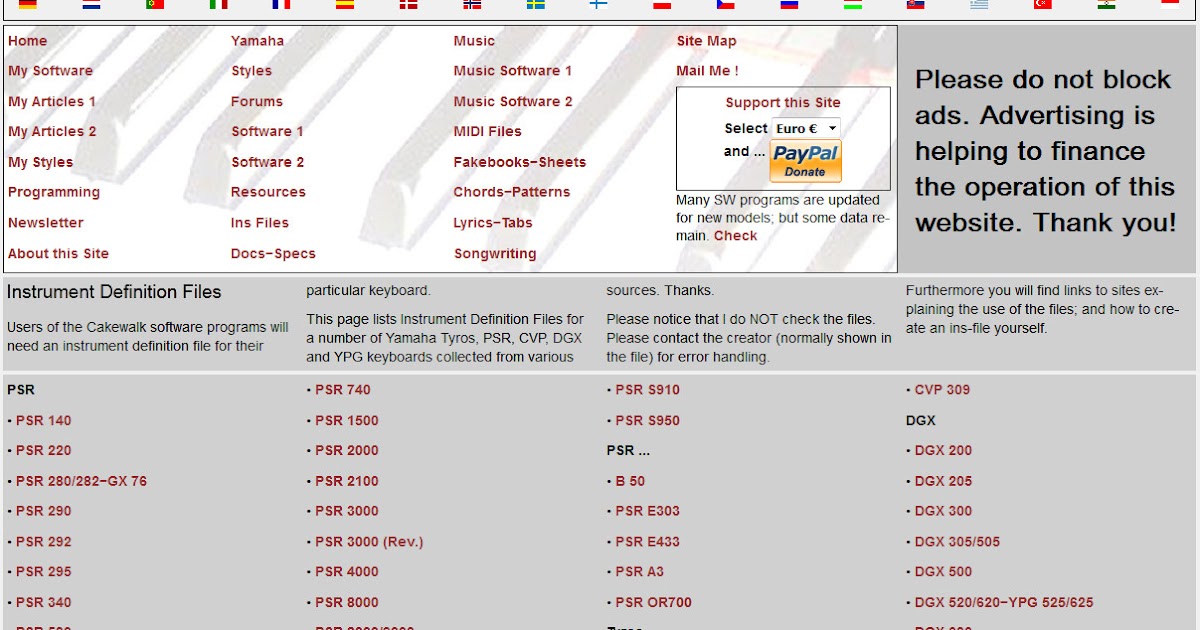Open the Resources page
Image resolution: width=1200 pixels, height=630 pixels.
[x=268, y=192]
